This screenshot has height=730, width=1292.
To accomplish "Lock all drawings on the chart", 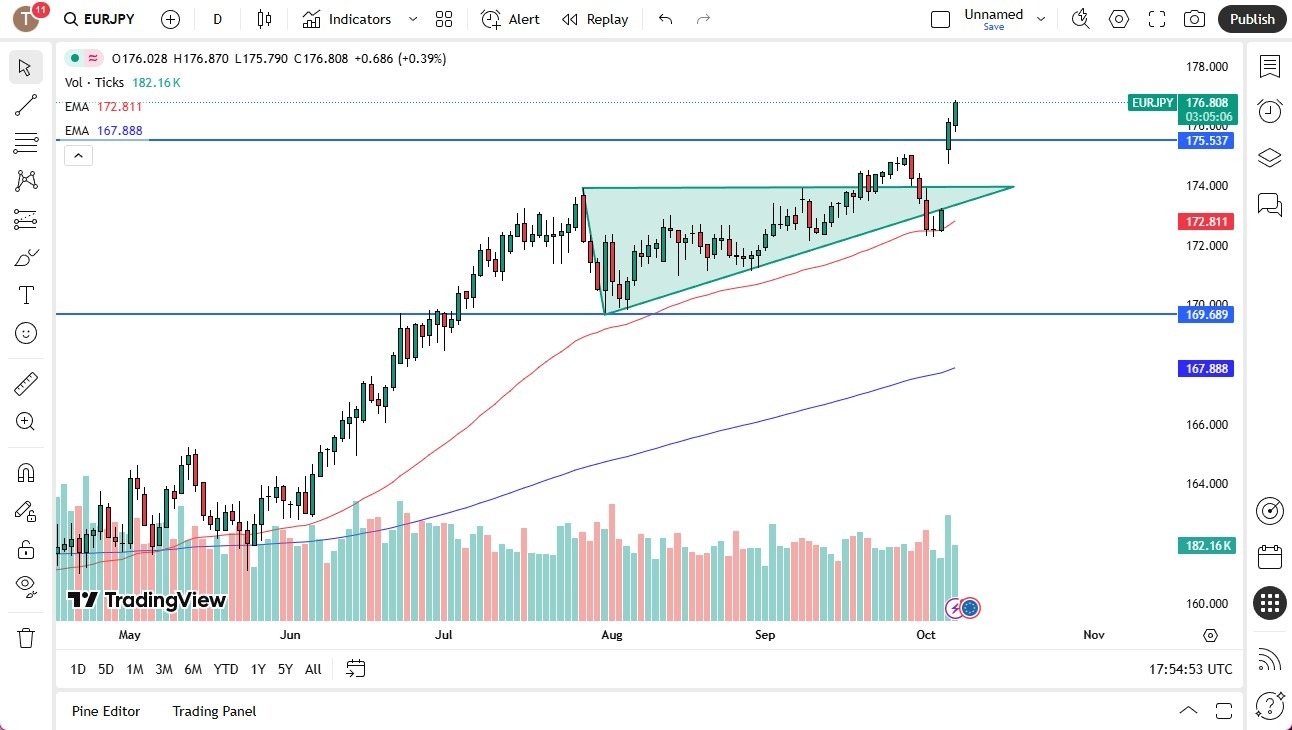I will 25,549.
